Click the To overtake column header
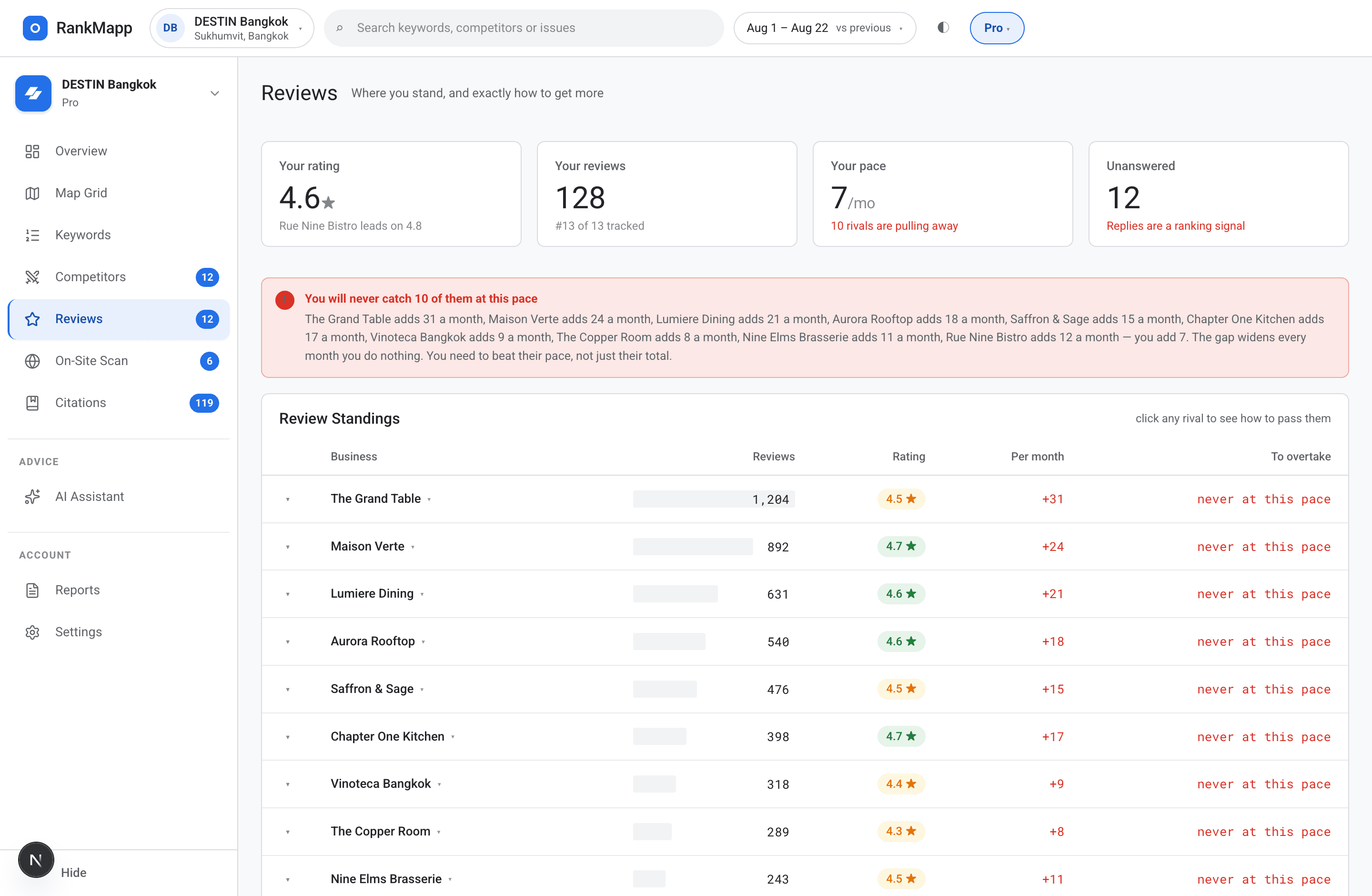Viewport: 1372px width, 896px height. 1301,457
